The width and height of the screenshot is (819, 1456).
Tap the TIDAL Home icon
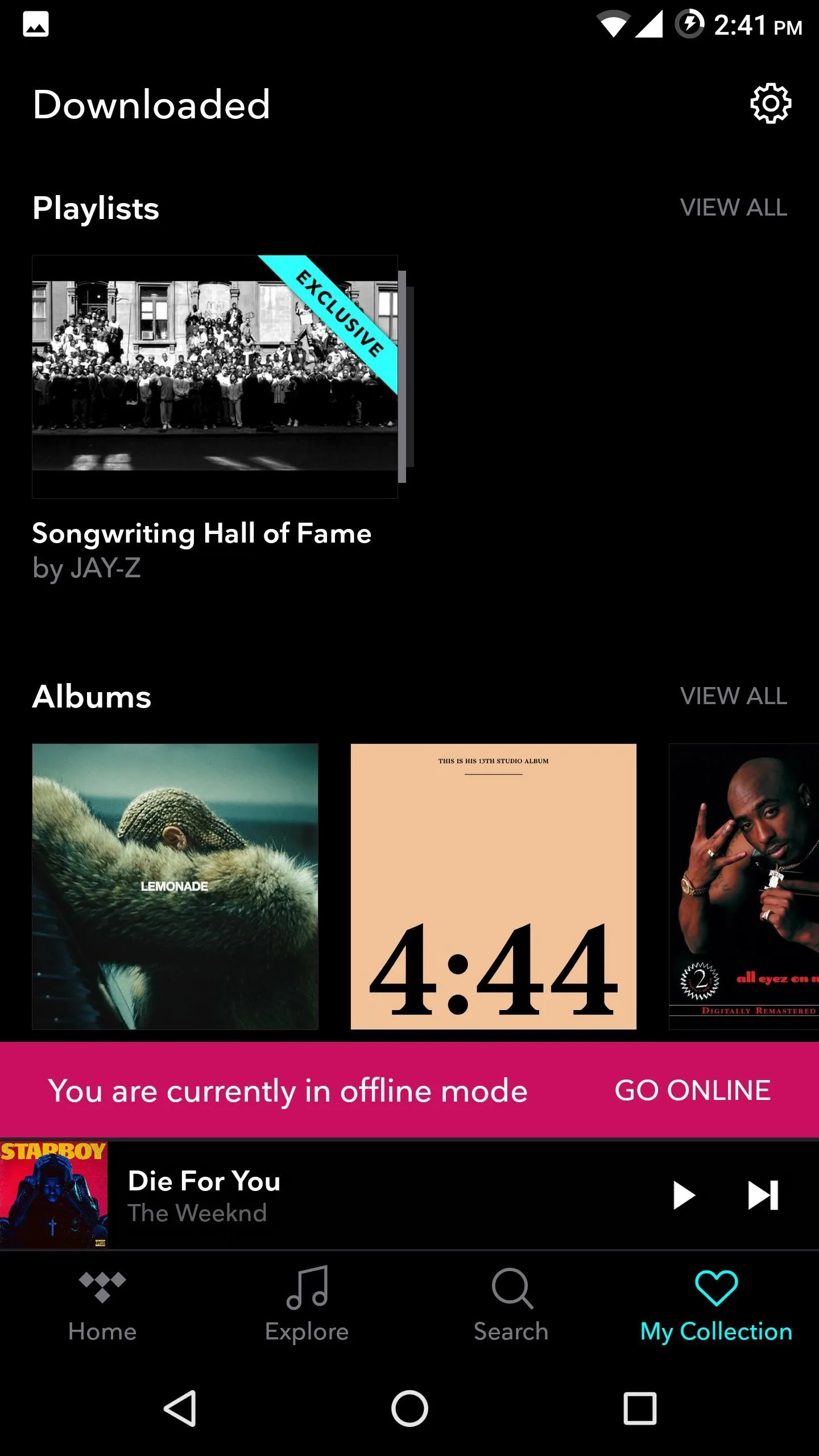click(x=102, y=1287)
